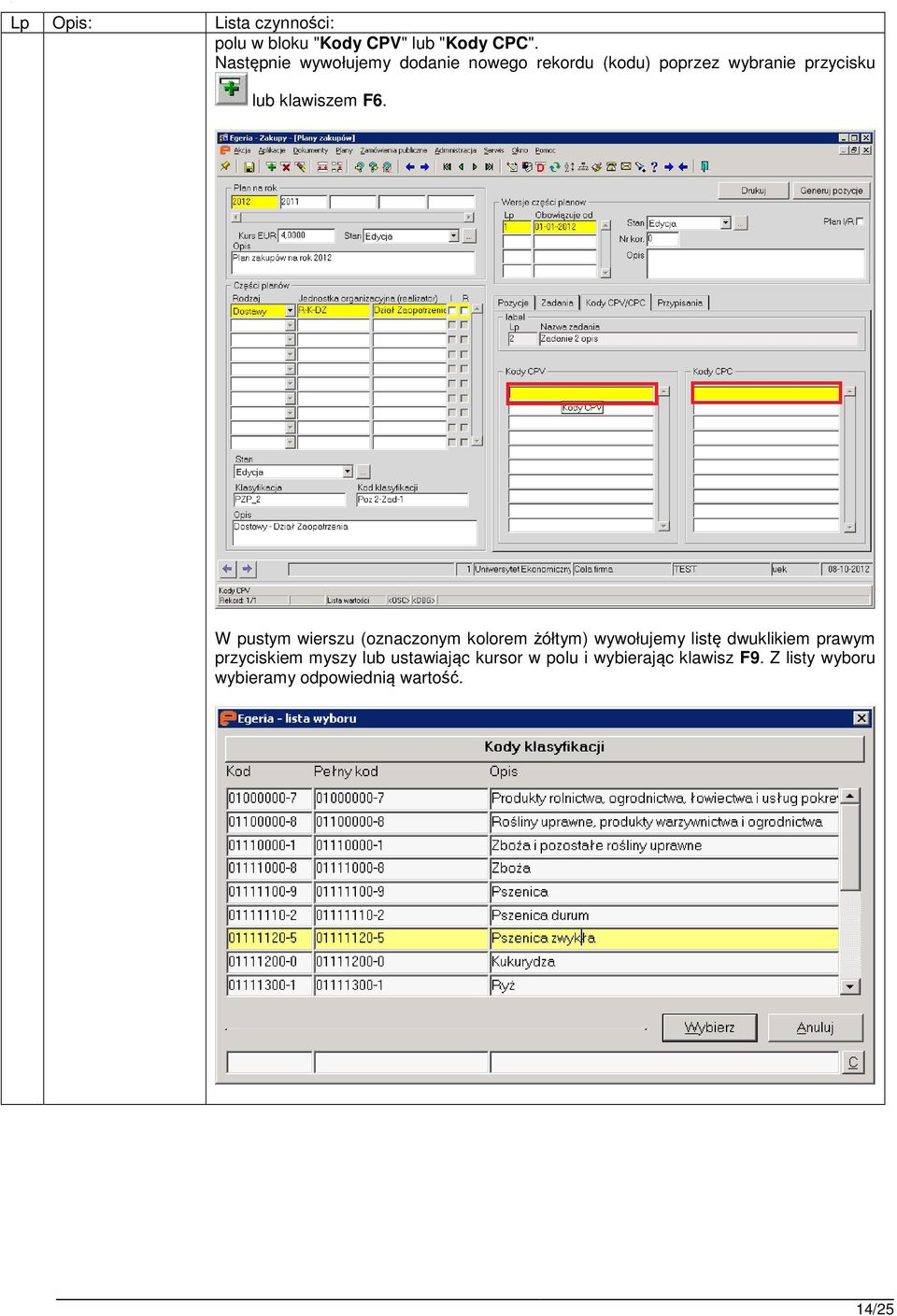The width and height of the screenshot is (897, 1316).
Task: Open the Stan dropdown next to Kurs EUR
Action: (454, 236)
